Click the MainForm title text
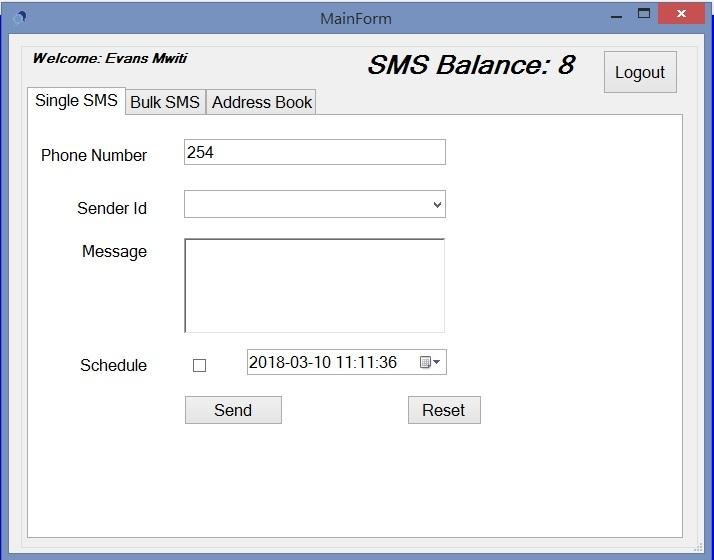 (x=356, y=19)
